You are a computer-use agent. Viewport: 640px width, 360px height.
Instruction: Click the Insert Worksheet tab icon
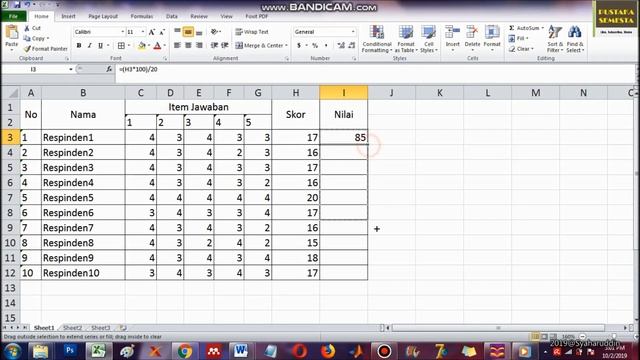click(x=123, y=328)
